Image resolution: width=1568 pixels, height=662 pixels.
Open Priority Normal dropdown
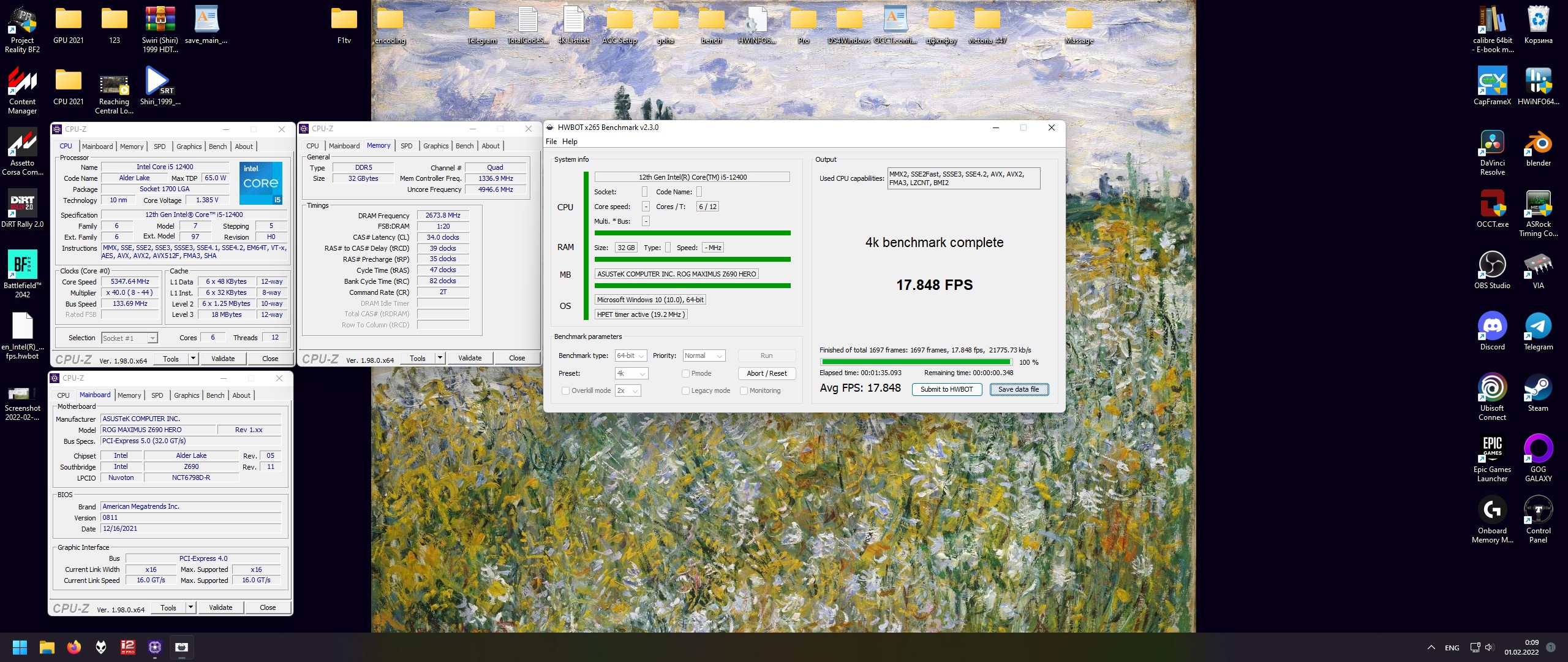(704, 356)
